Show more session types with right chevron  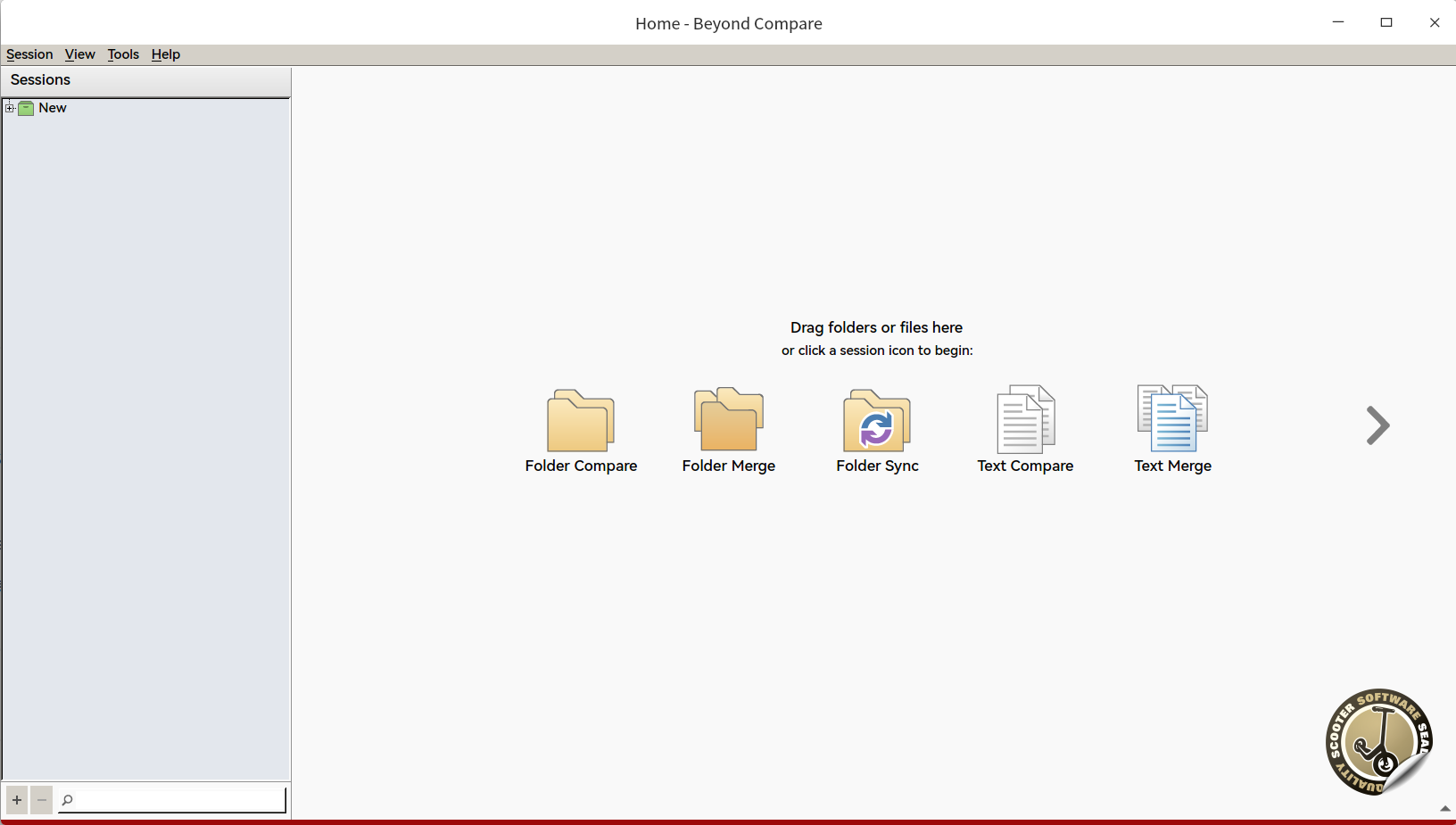tap(1377, 425)
